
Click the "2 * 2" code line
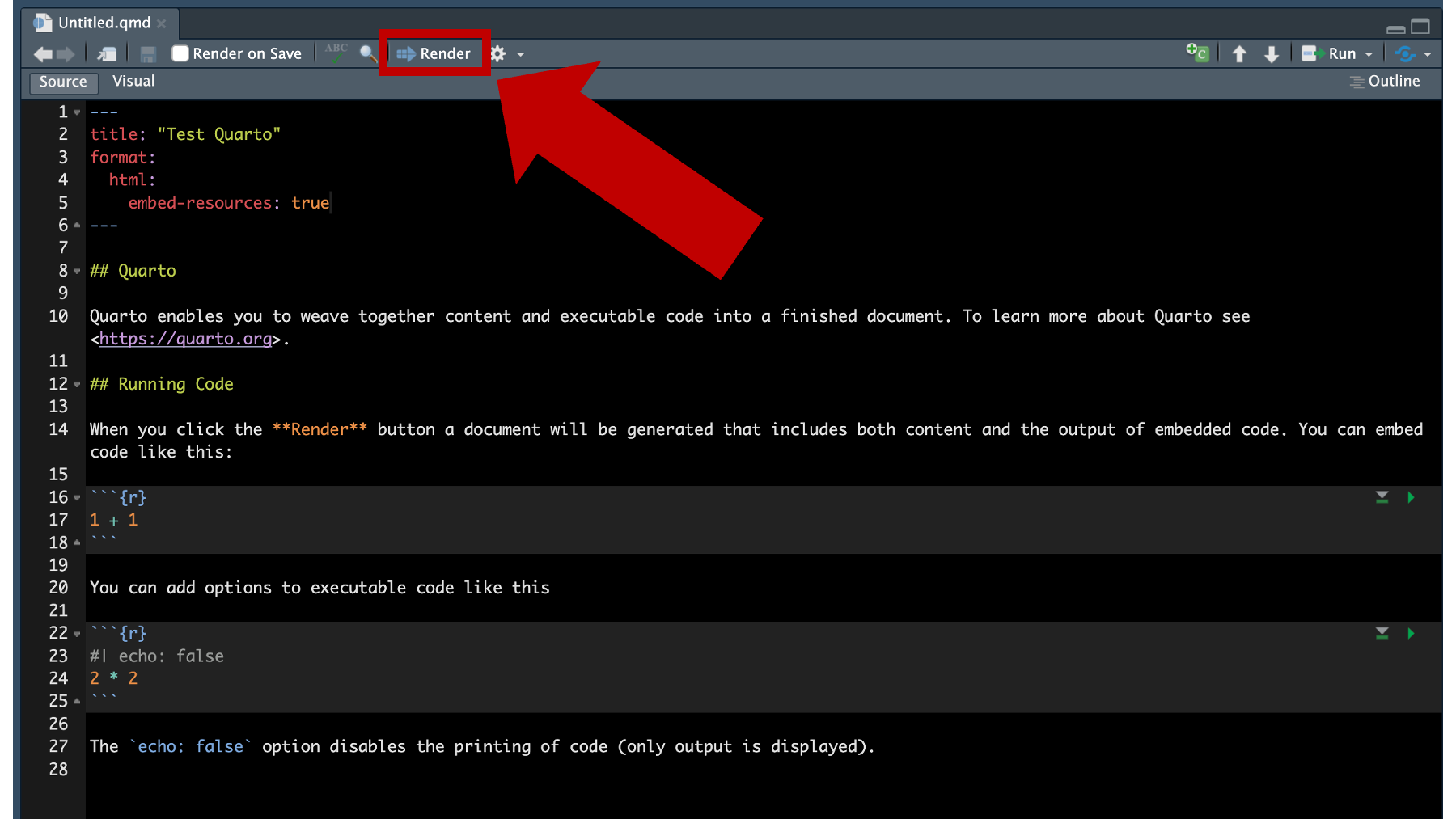(x=114, y=678)
